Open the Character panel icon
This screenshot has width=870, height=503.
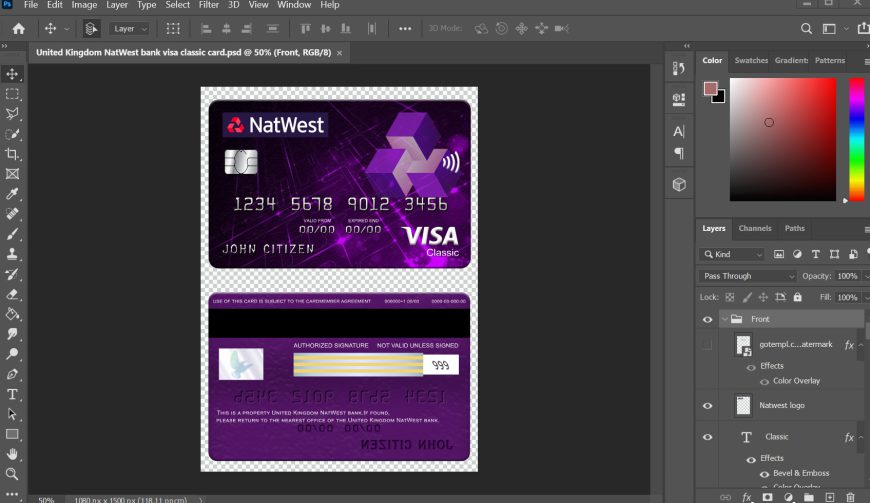[679, 131]
